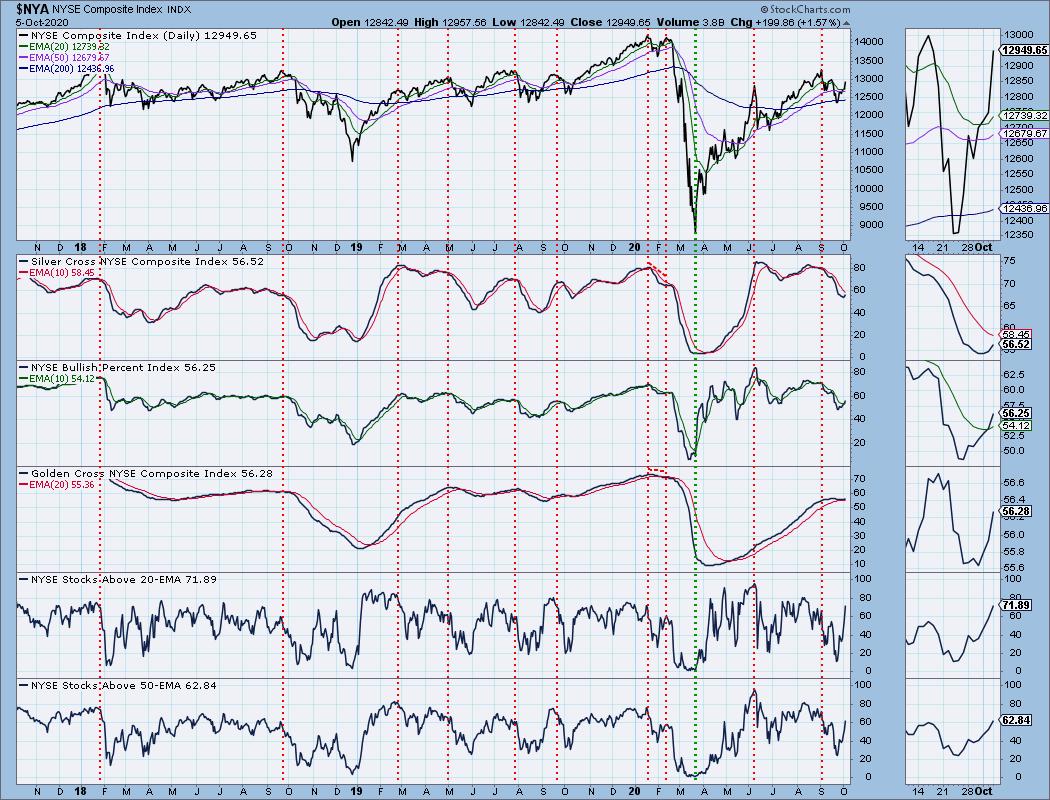Click the 9000 price axis label
The height and width of the screenshot is (800, 1050).
[x=869, y=225]
